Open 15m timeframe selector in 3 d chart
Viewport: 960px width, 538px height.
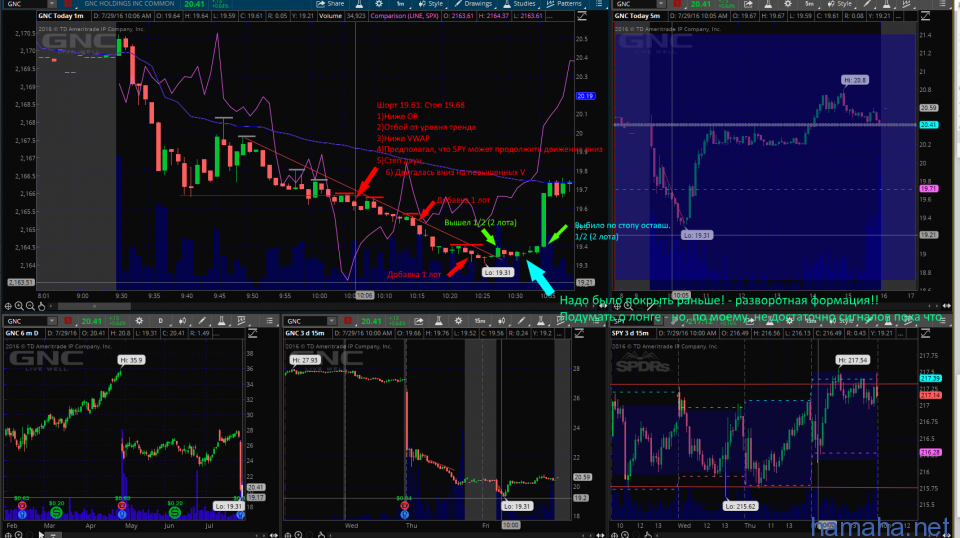481,321
